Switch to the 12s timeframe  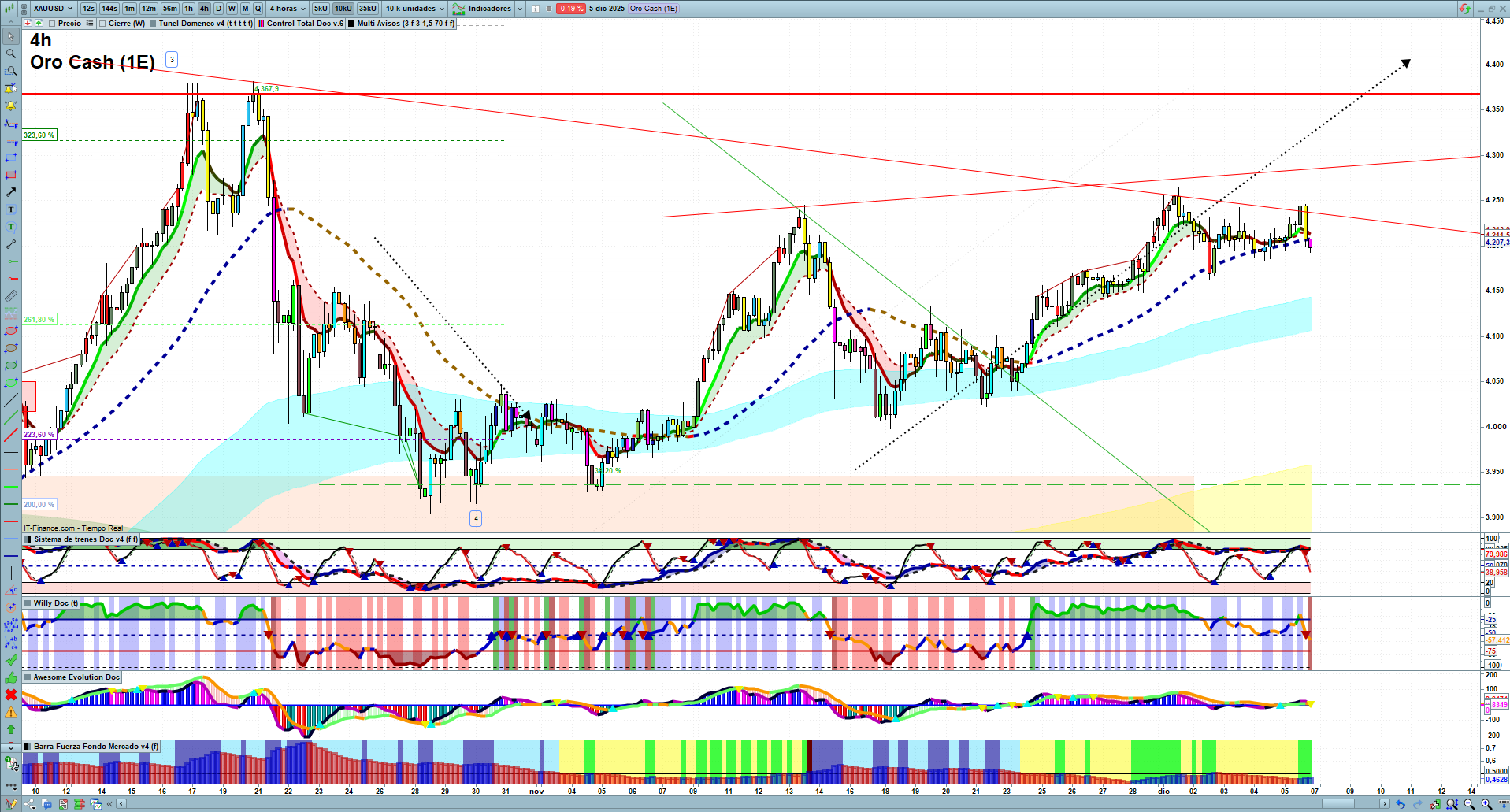pyautogui.click(x=88, y=9)
